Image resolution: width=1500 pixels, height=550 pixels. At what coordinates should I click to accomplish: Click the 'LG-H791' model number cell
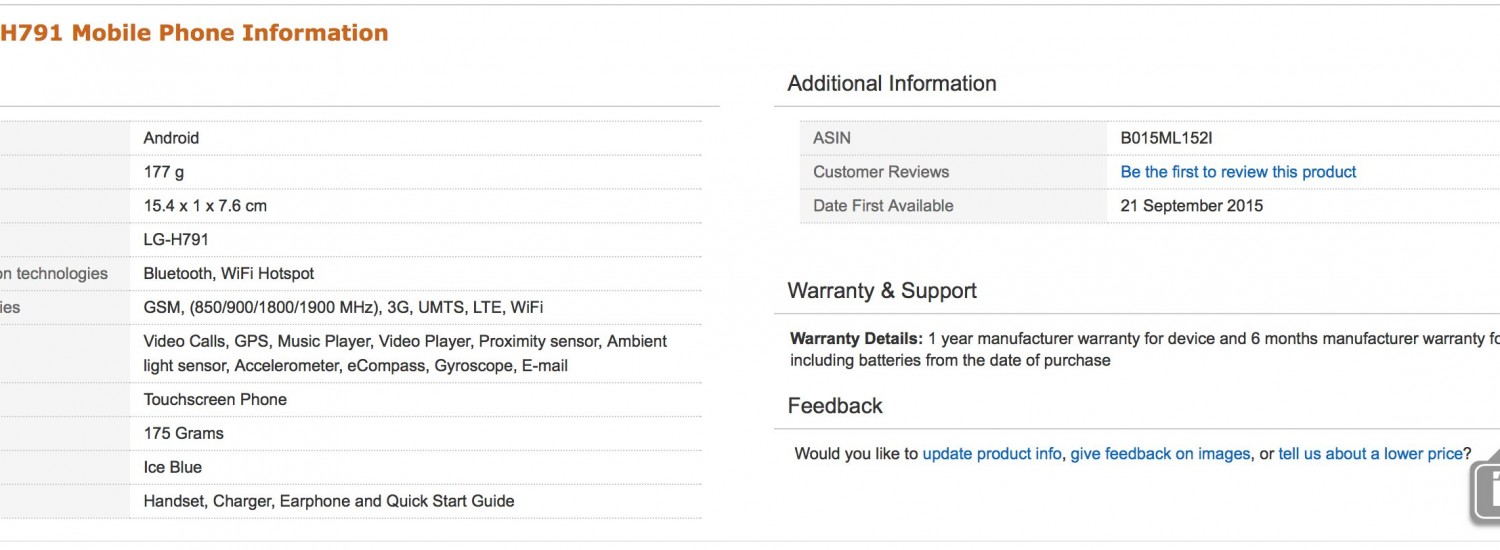(x=176, y=240)
